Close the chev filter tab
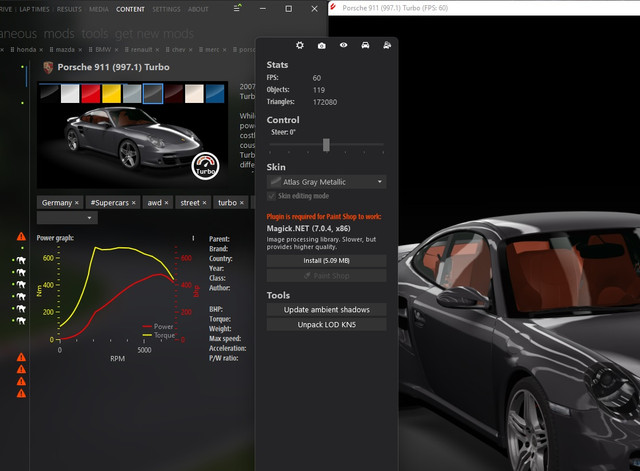 [190, 50]
